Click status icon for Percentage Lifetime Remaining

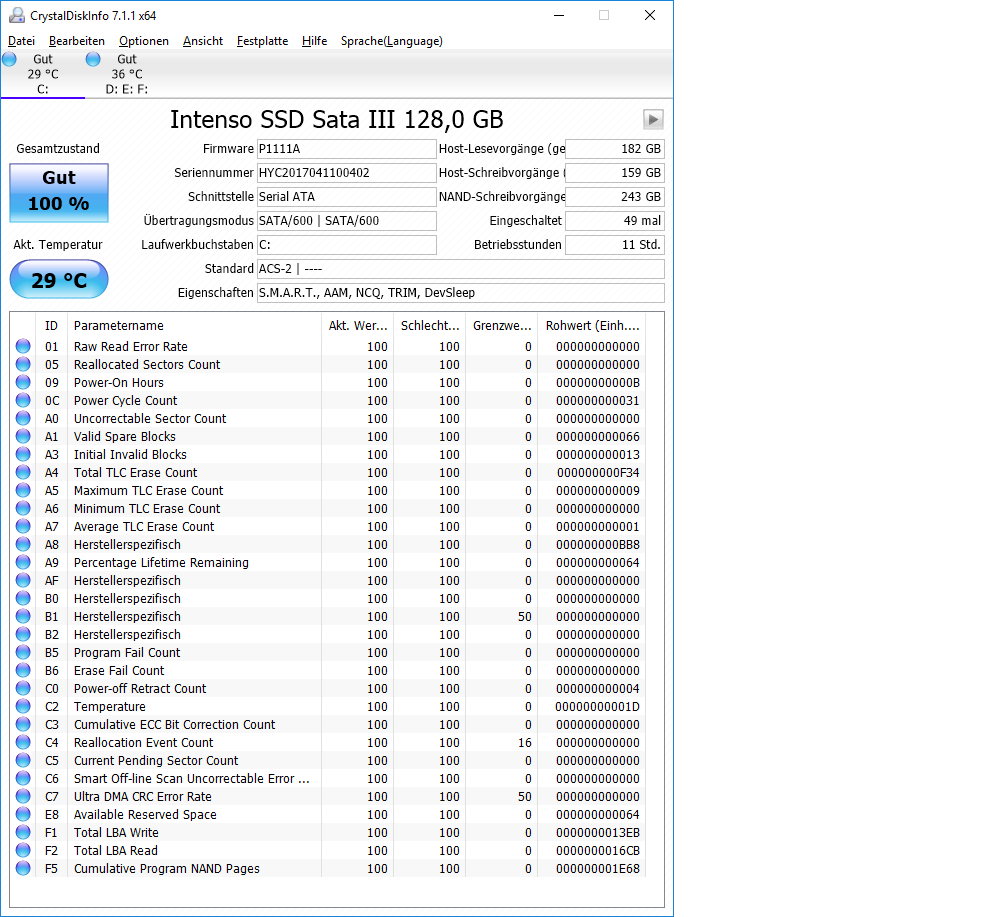(23, 562)
